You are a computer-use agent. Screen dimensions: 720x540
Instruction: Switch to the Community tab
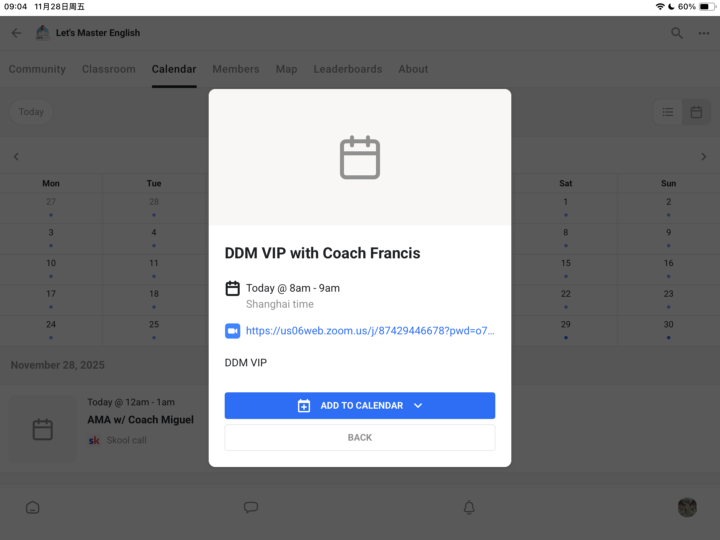pos(37,69)
